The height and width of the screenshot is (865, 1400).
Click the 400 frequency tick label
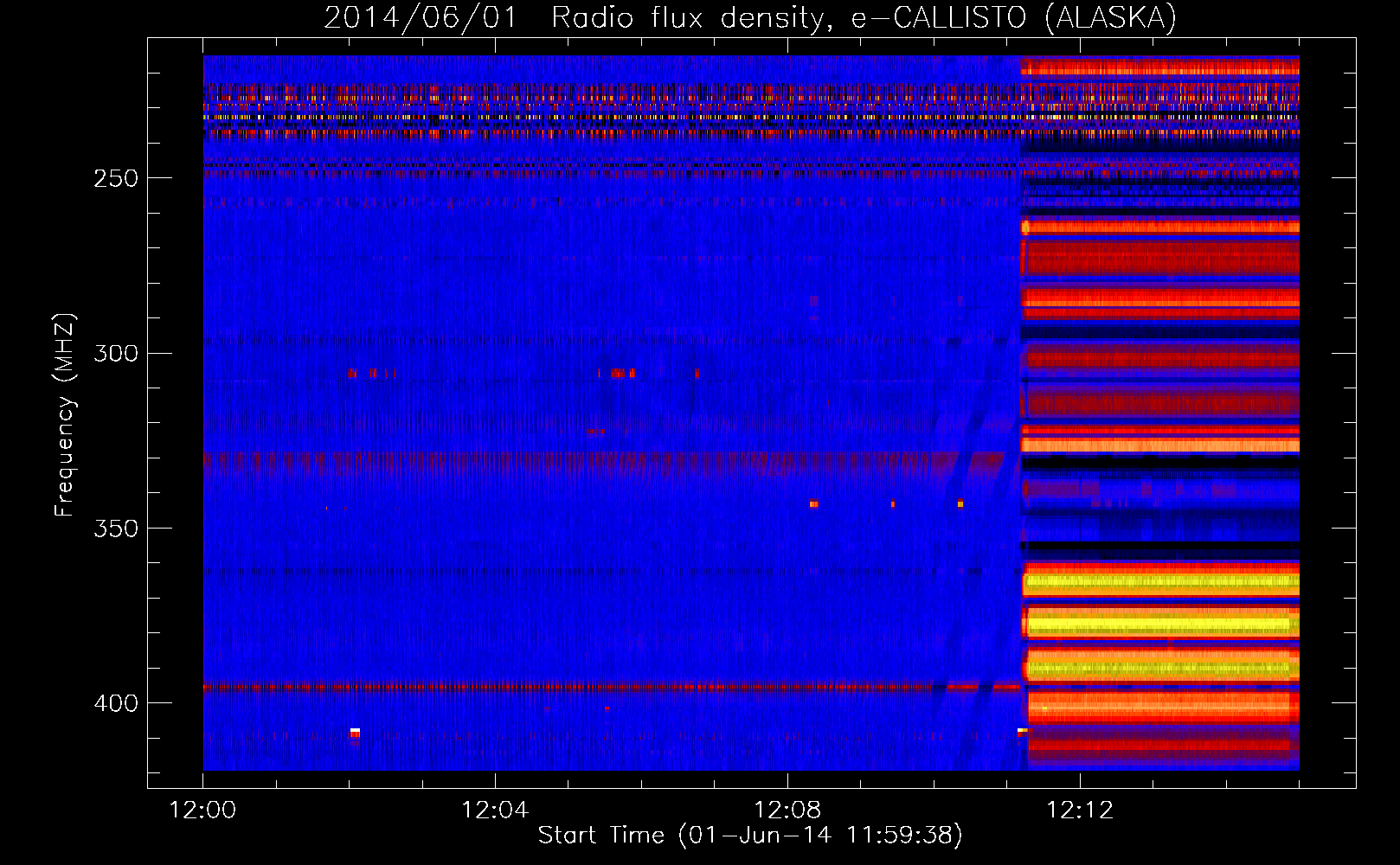pos(114,702)
